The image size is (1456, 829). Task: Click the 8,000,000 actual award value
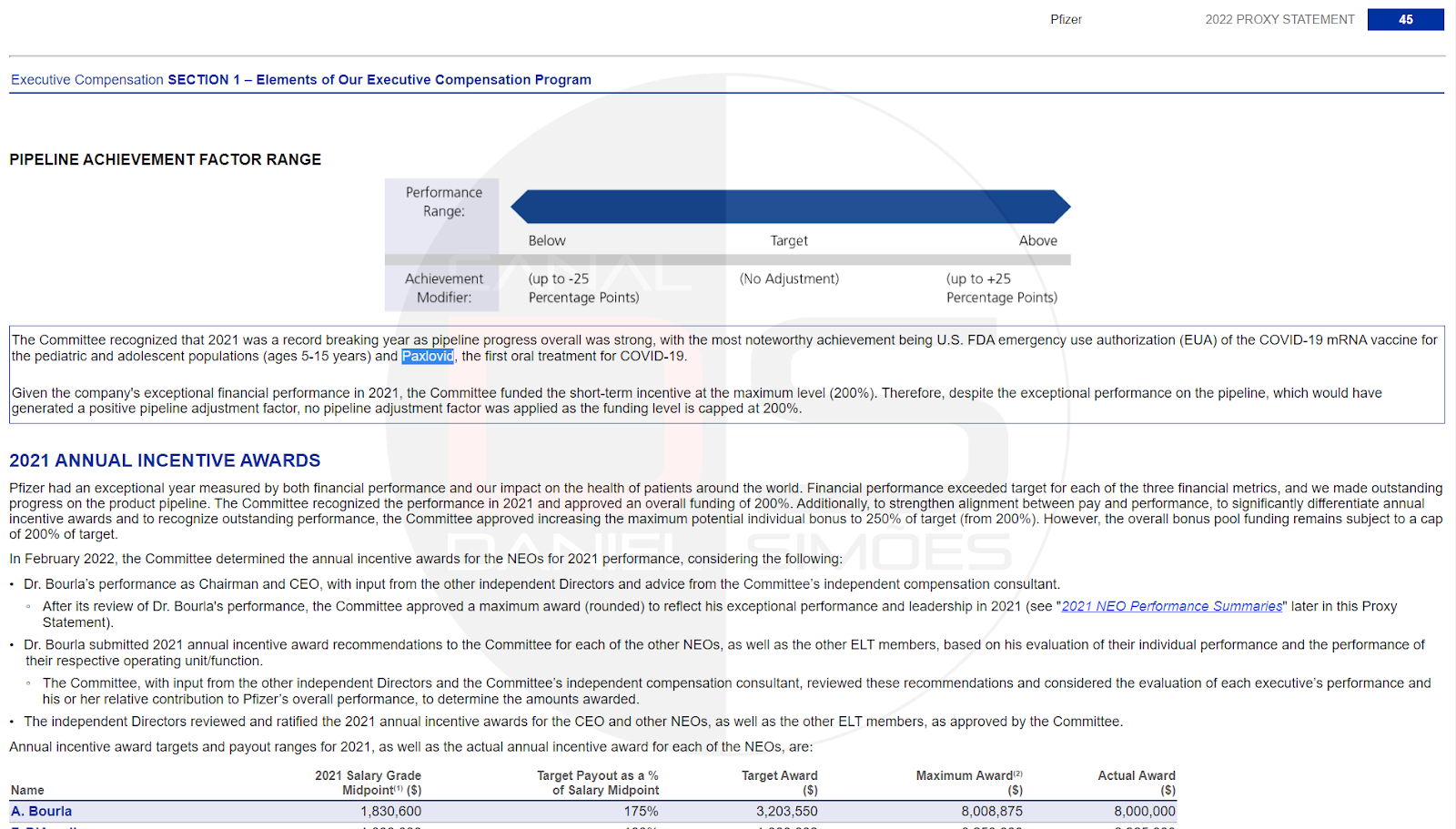[1145, 811]
